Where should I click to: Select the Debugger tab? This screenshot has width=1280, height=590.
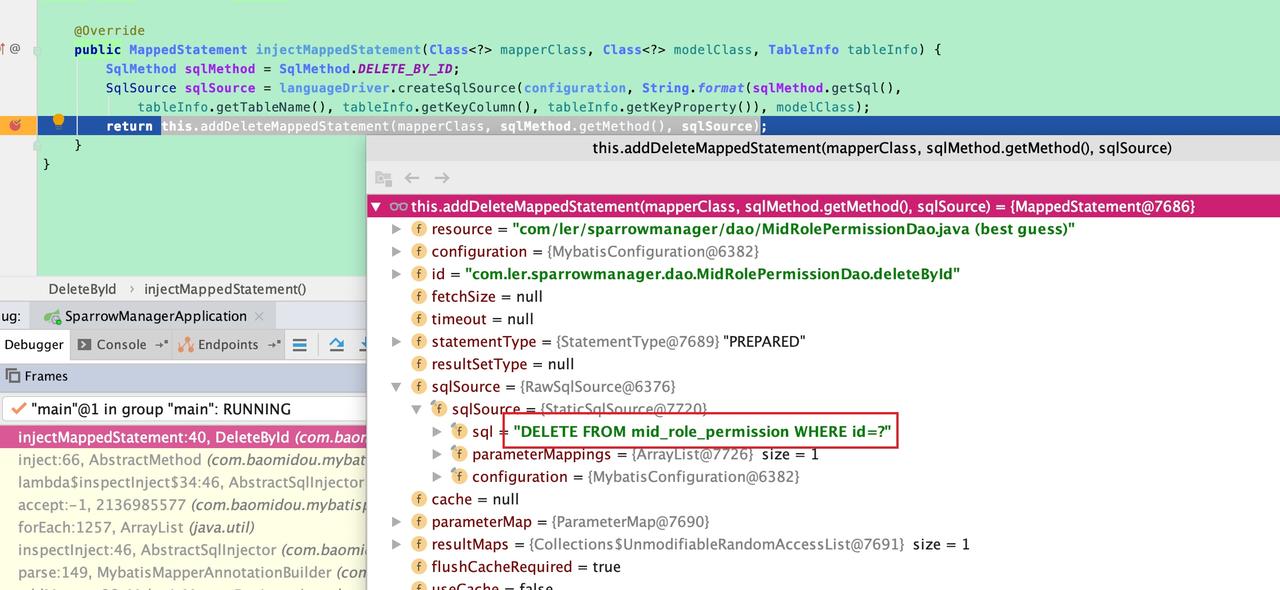pos(34,345)
